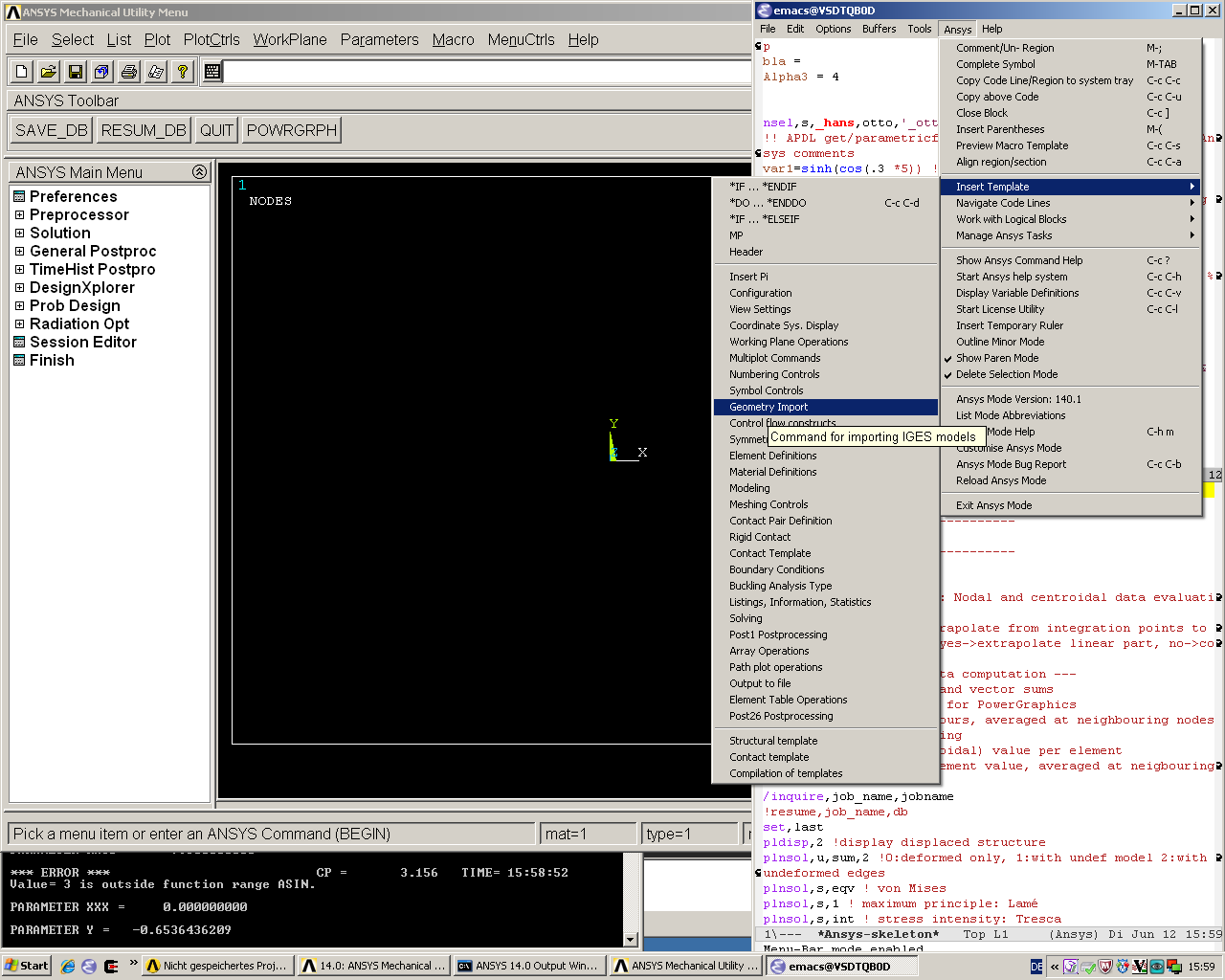Click the report generator icon
Image resolution: width=1225 pixels, height=980 pixels.
tap(156, 71)
